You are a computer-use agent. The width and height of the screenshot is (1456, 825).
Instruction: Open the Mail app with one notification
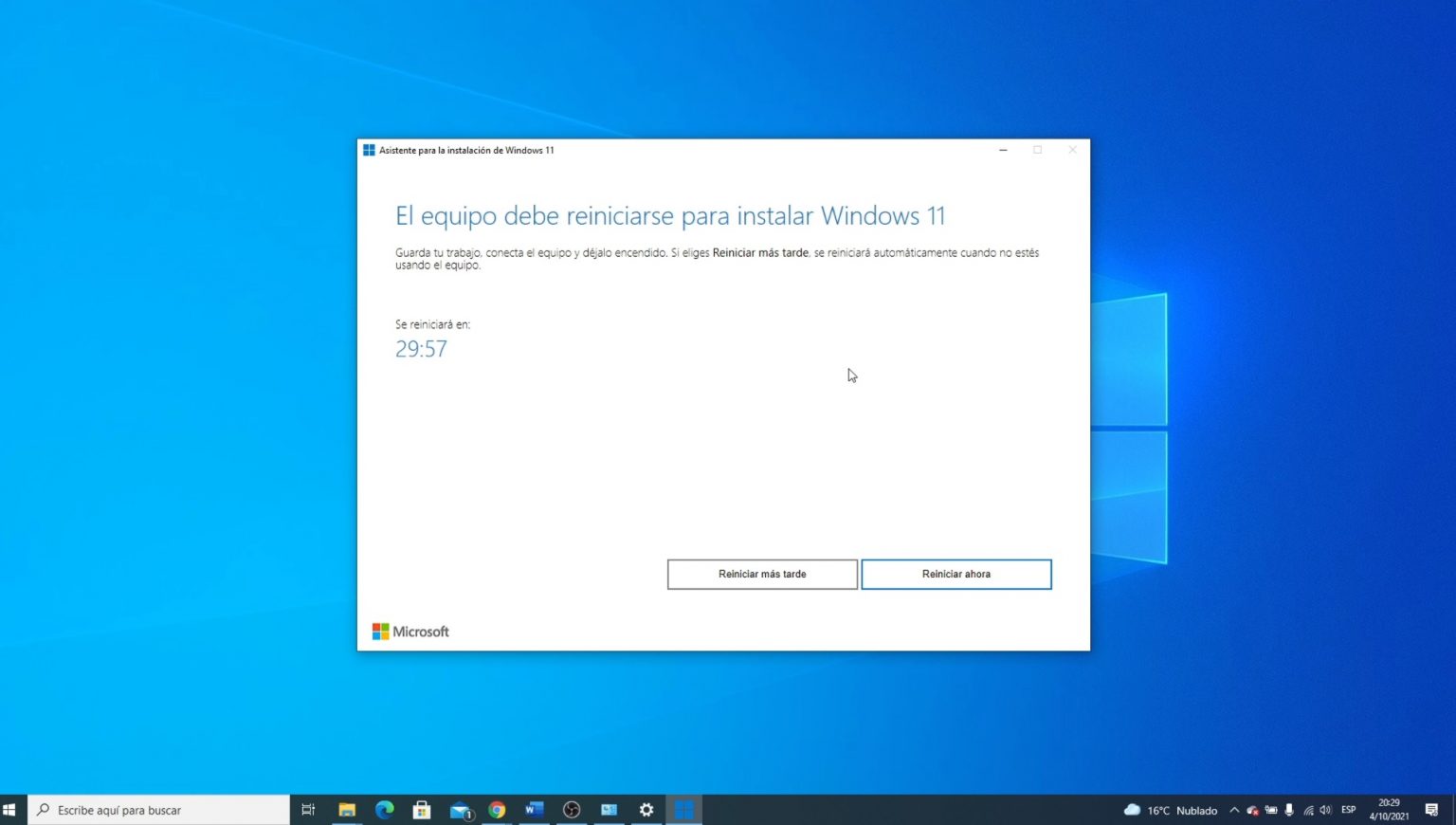[459, 810]
